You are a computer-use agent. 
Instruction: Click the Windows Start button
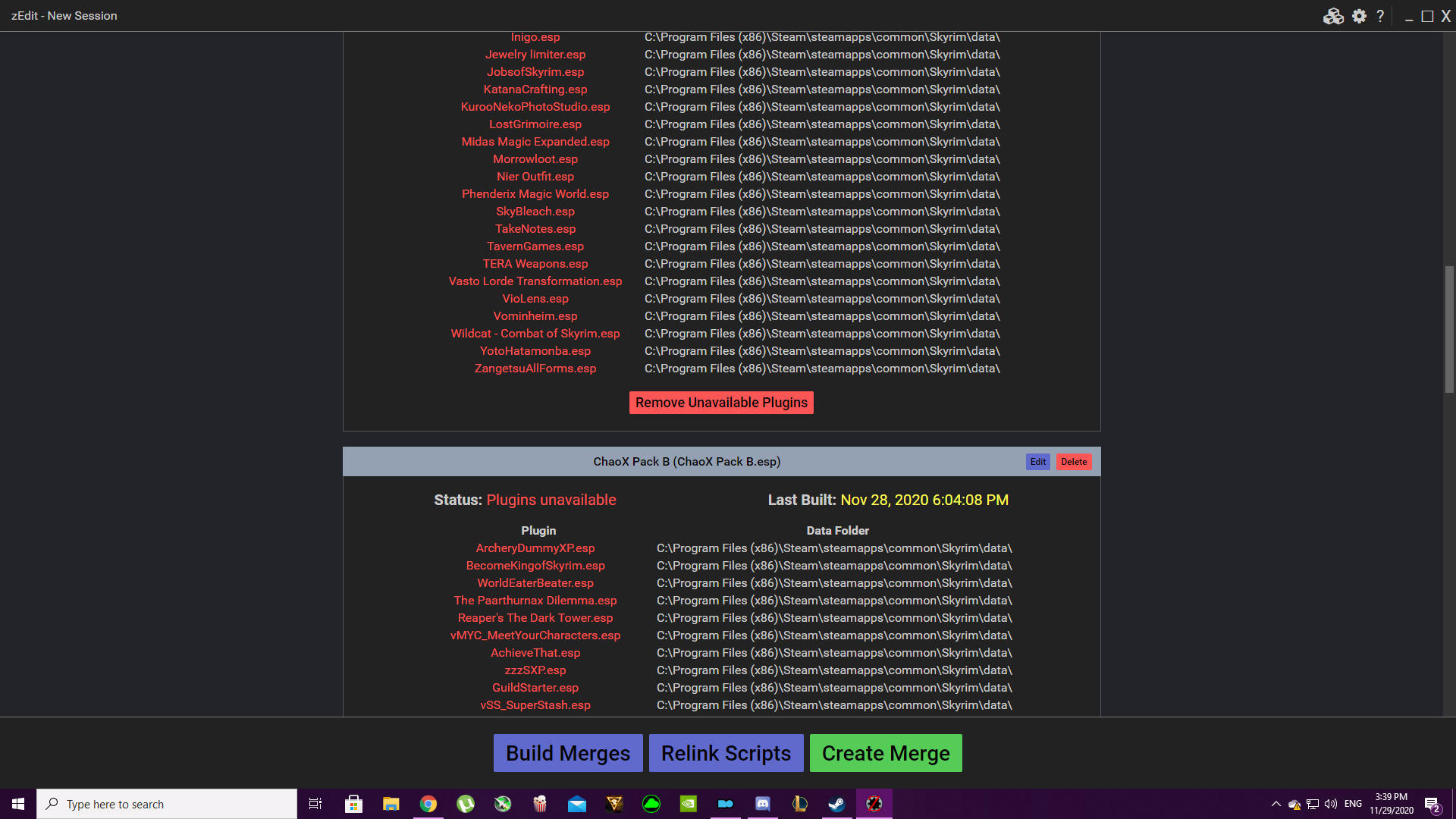(x=18, y=804)
